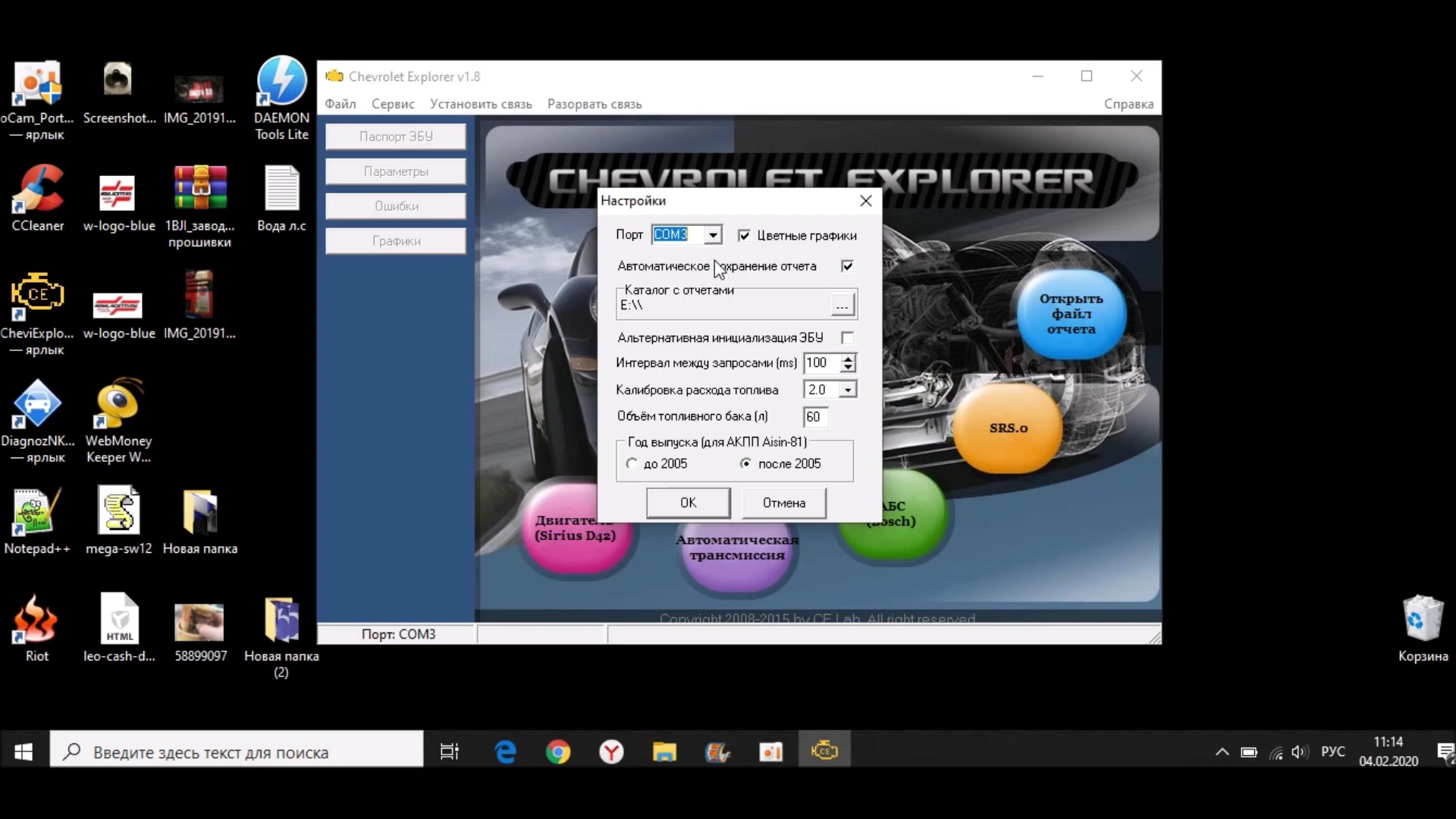Disable automatic report saving checkbox
This screenshot has width=1456, height=819.
click(847, 266)
